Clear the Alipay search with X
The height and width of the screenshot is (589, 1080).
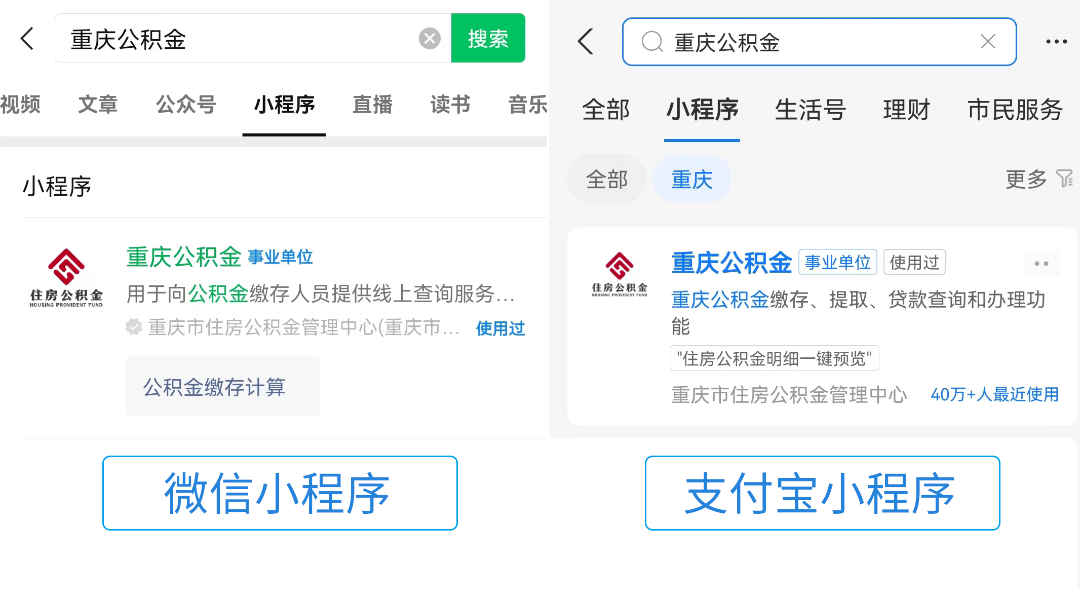click(x=988, y=42)
